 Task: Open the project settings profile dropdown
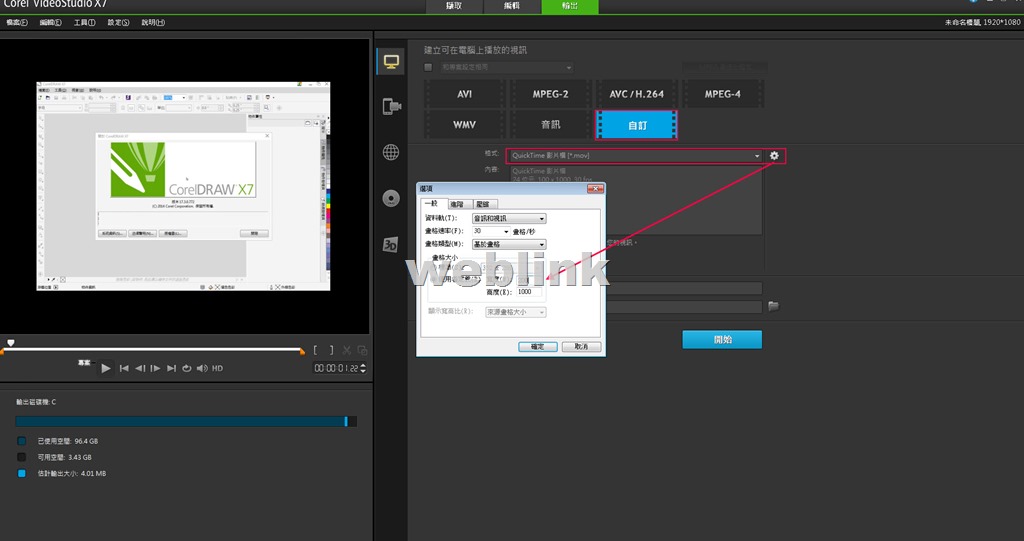pyautogui.click(x=507, y=67)
